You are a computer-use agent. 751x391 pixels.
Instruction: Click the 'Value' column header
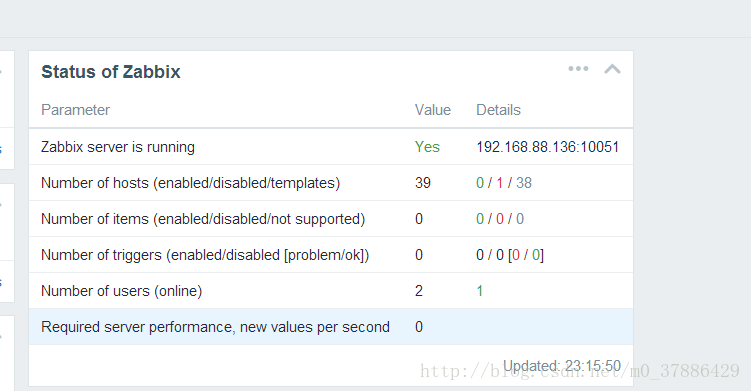click(432, 110)
